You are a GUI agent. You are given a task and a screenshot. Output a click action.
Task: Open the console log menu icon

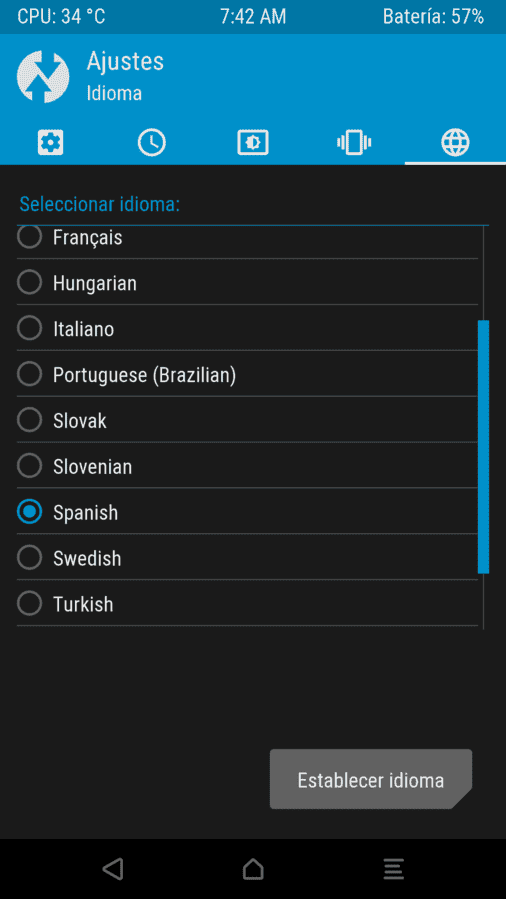(x=394, y=869)
